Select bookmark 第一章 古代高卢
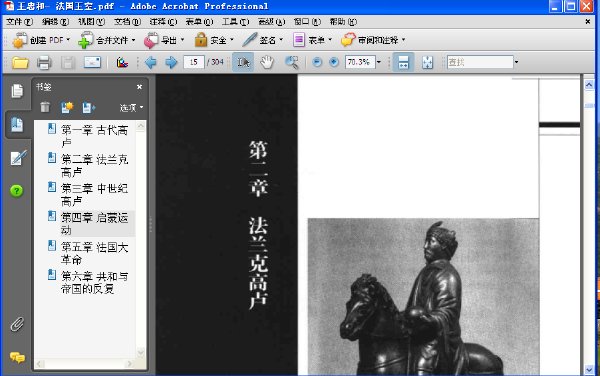 click(94, 136)
